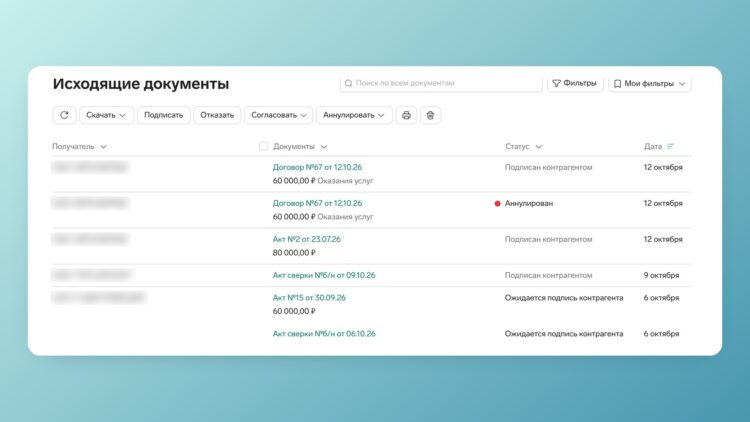Click status of Акт №15 row
This screenshot has width=750, height=422.
click(x=563, y=298)
